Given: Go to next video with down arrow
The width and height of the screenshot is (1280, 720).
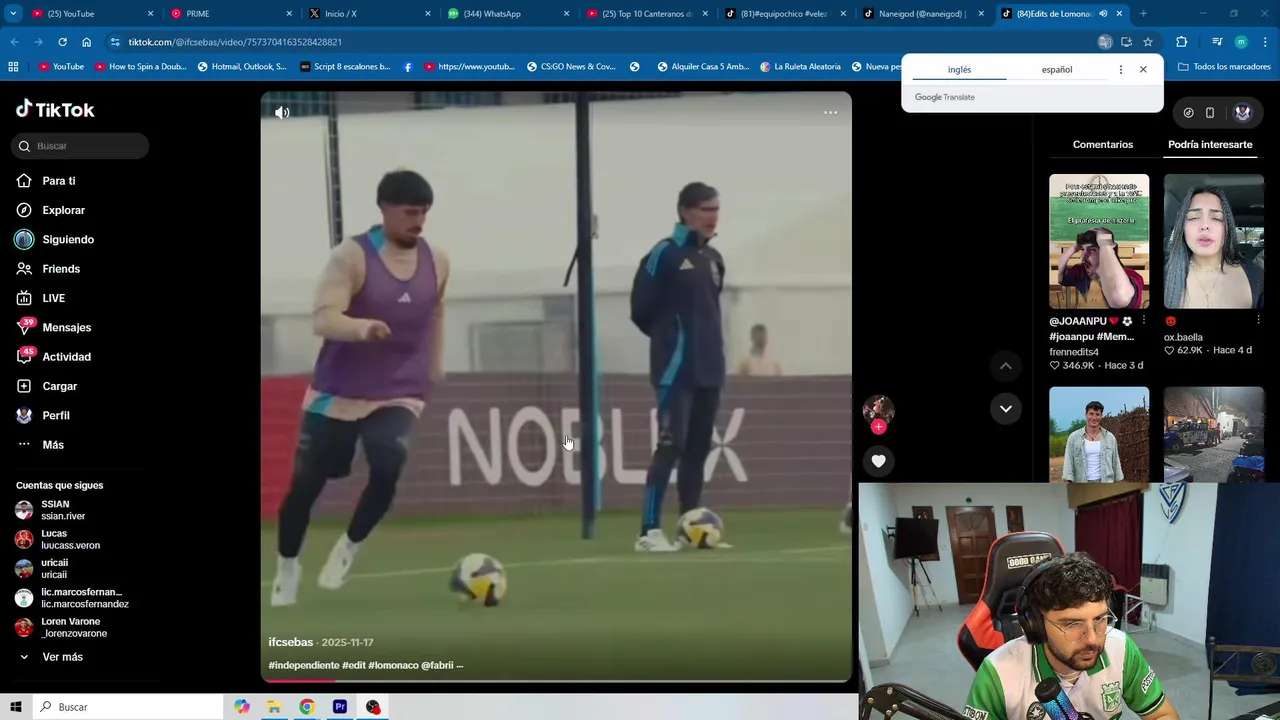Looking at the screenshot, I should pos(1006,409).
